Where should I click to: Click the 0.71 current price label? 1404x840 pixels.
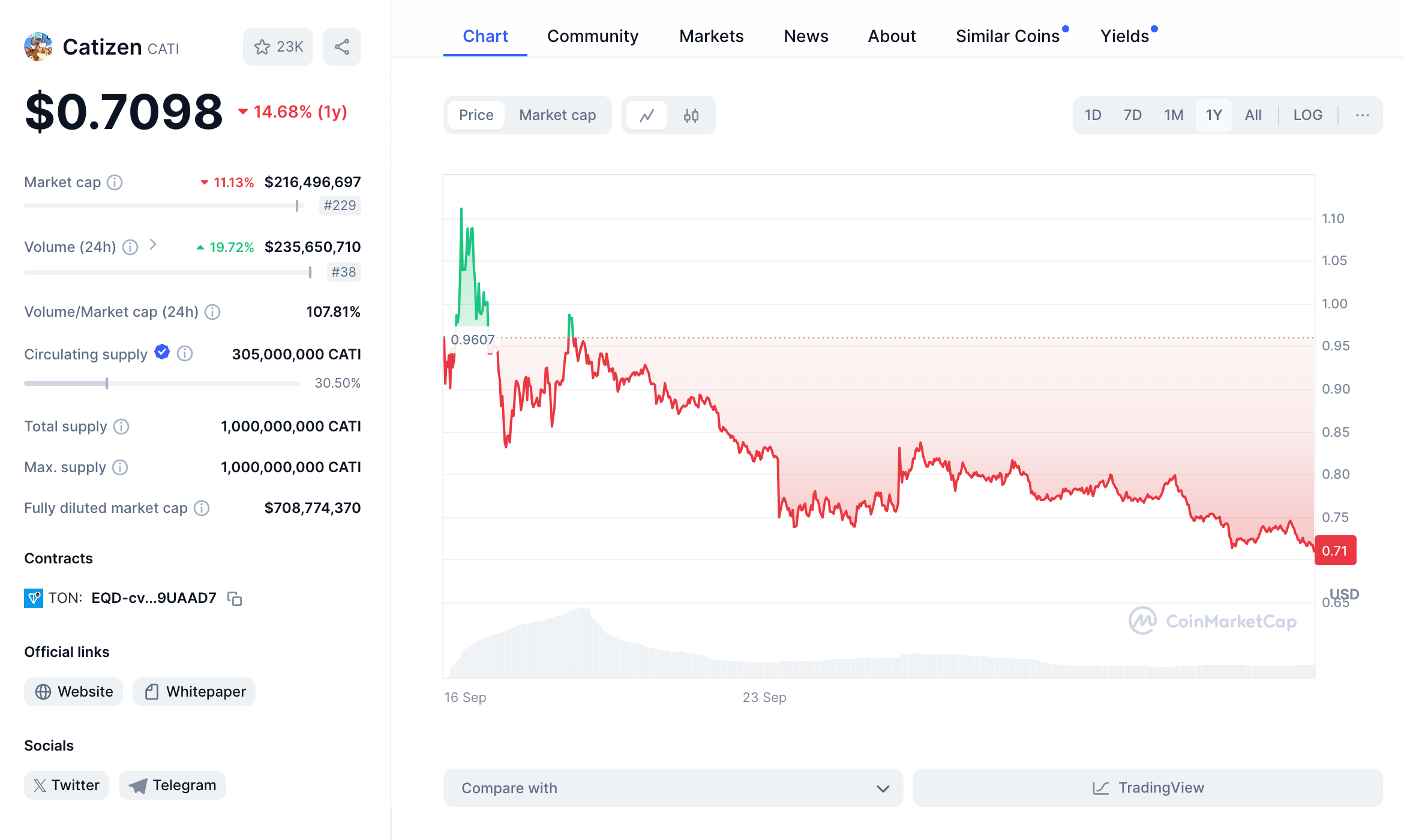click(x=1335, y=551)
